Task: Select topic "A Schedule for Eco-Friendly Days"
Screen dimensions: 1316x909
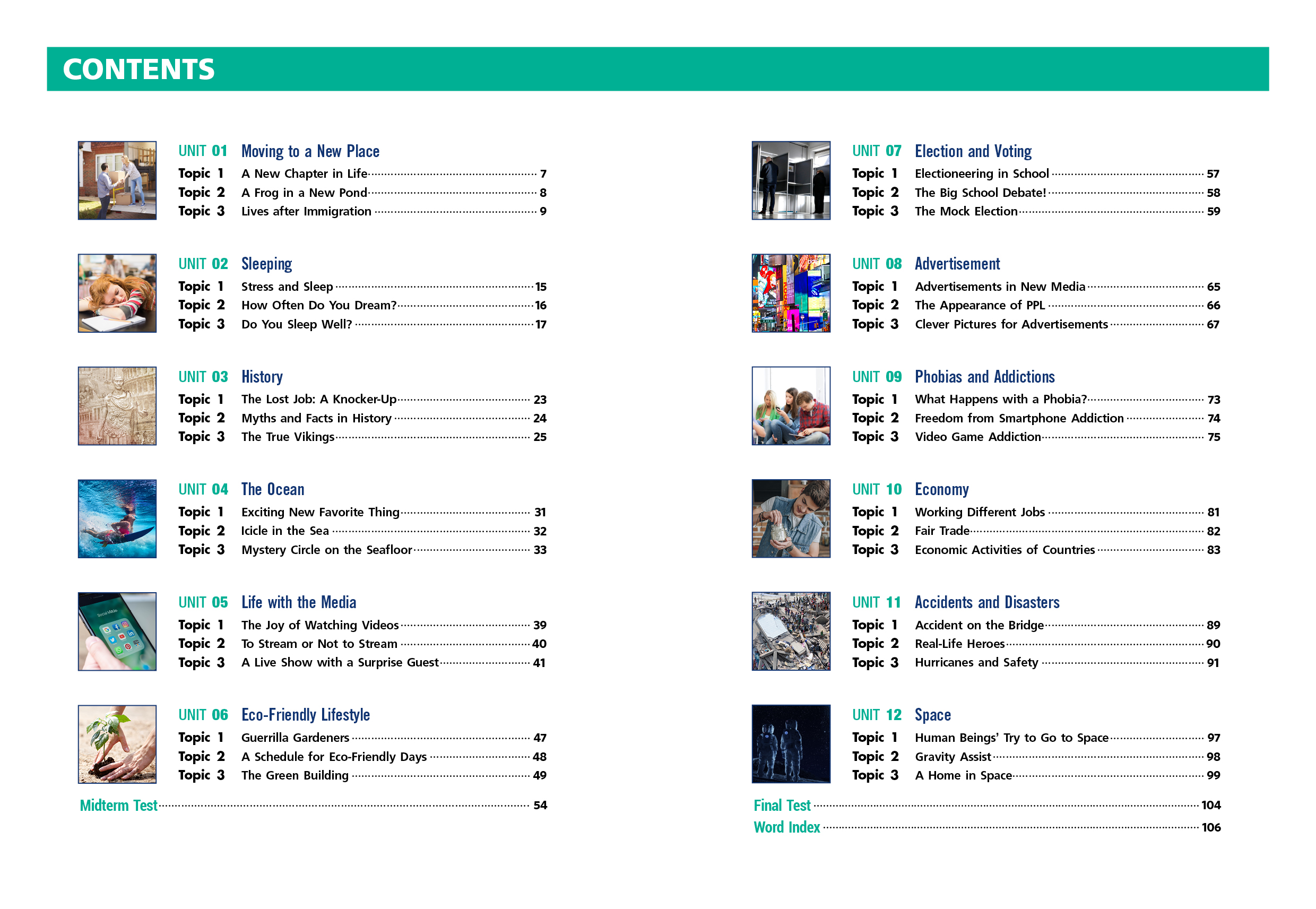Action: coord(334,757)
